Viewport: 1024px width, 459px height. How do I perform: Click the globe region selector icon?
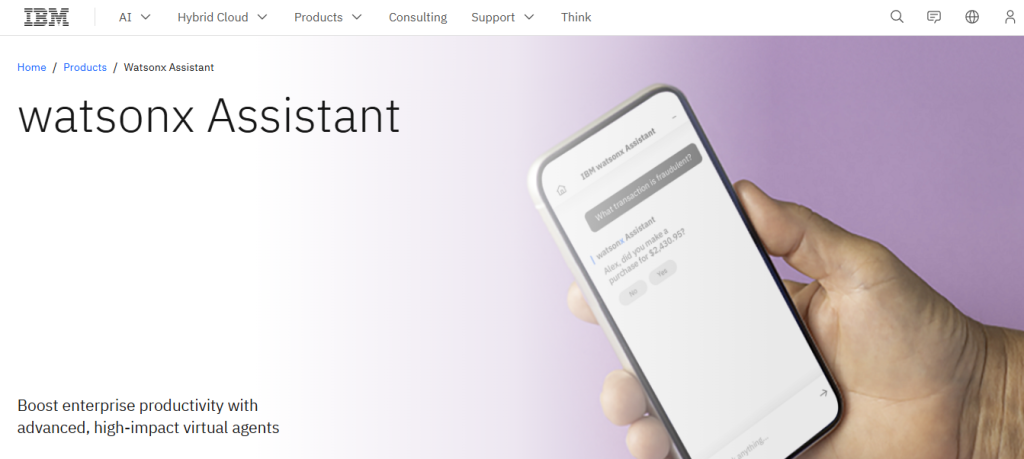click(972, 17)
